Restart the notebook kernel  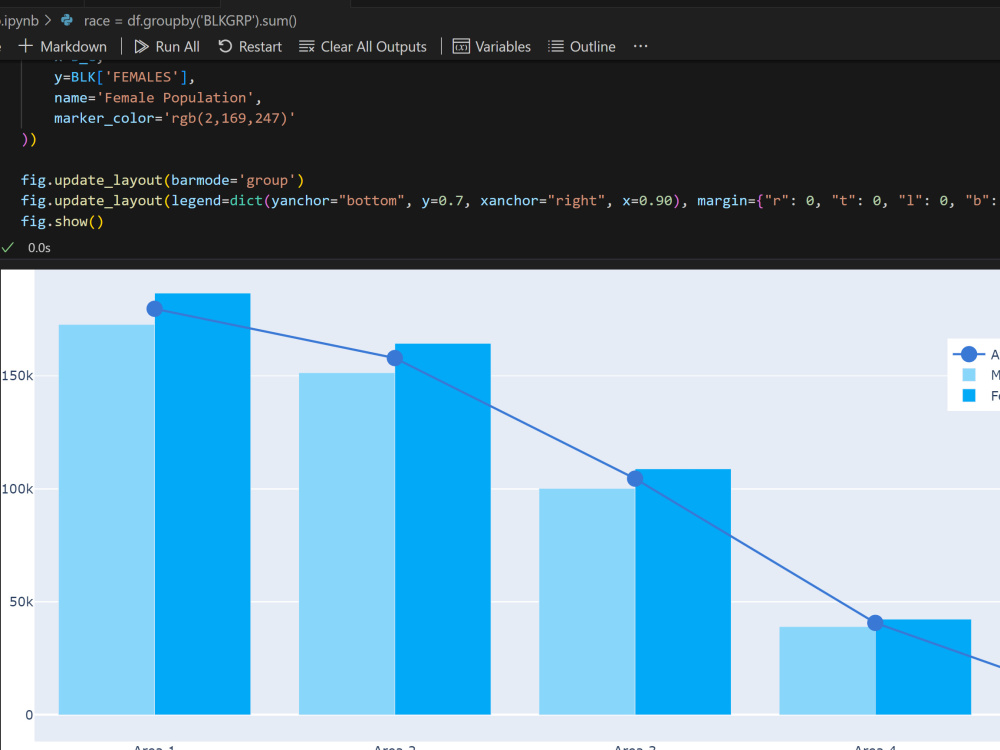click(250, 47)
